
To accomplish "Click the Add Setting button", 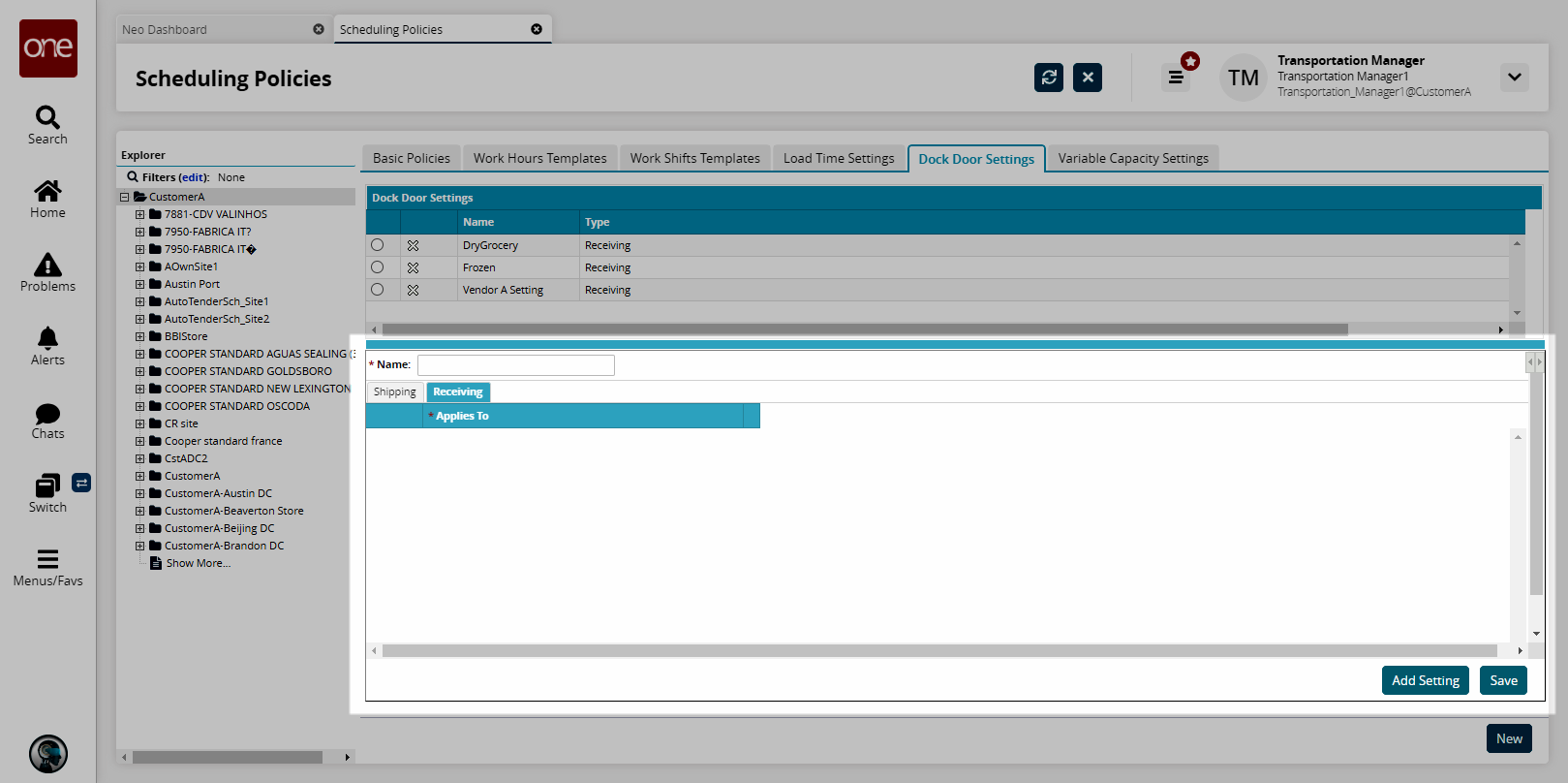I will [1425, 680].
